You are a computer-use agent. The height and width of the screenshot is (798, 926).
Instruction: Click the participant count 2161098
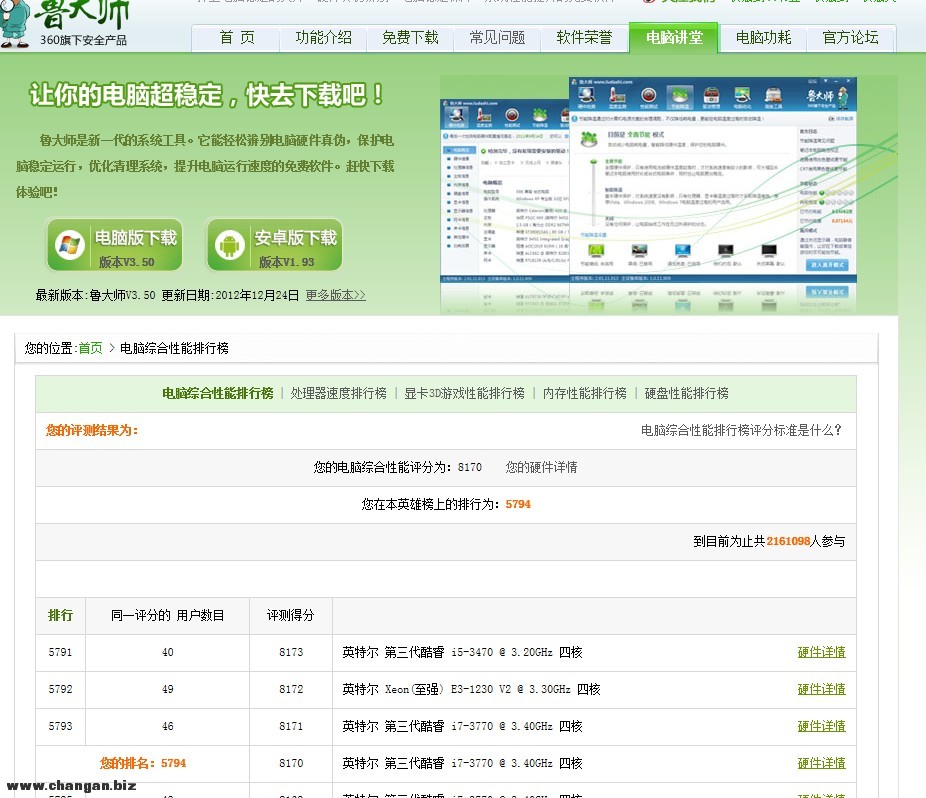click(x=788, y=541)
